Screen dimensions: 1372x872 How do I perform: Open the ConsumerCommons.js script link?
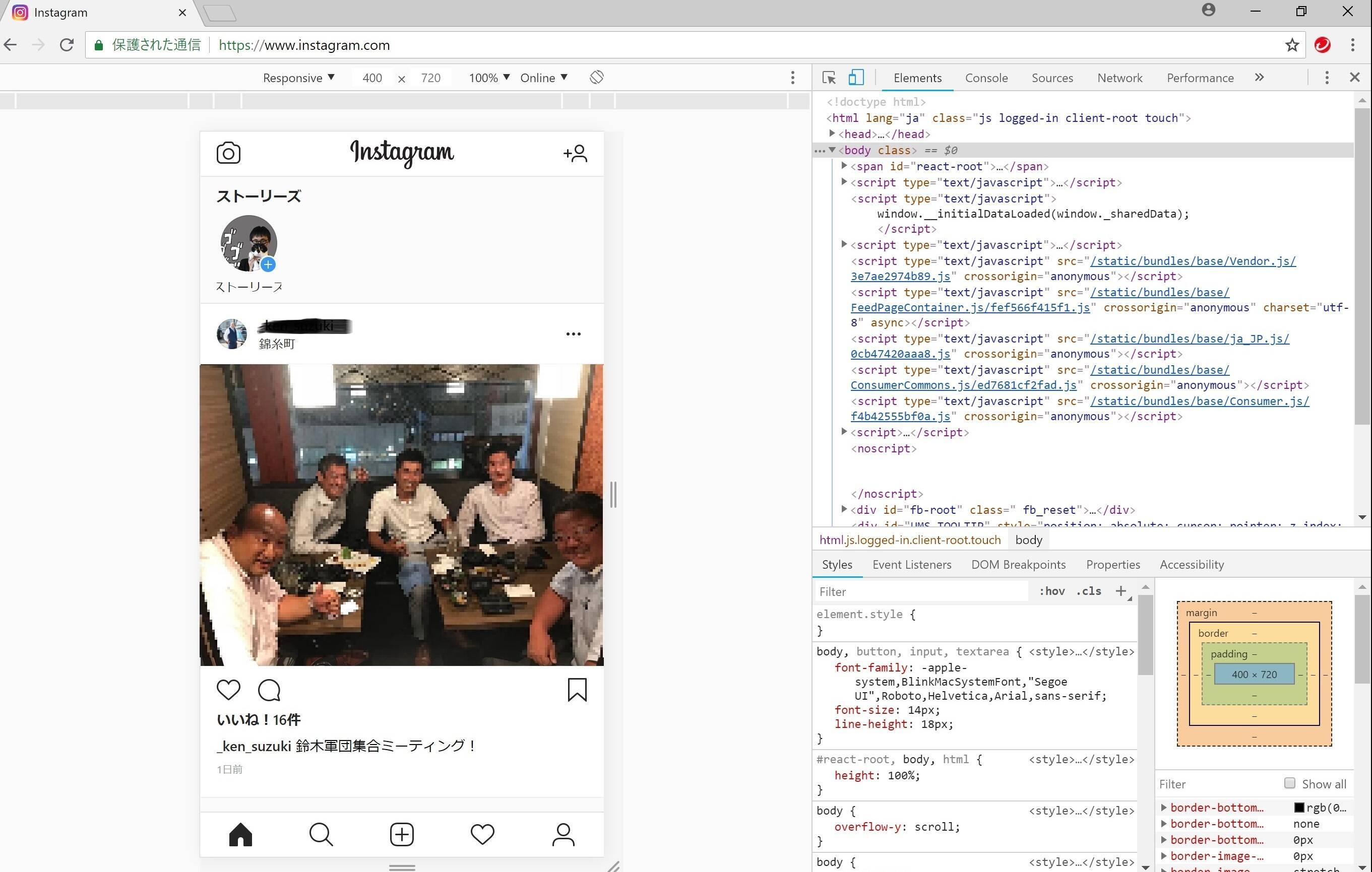(x=964, y=385)
